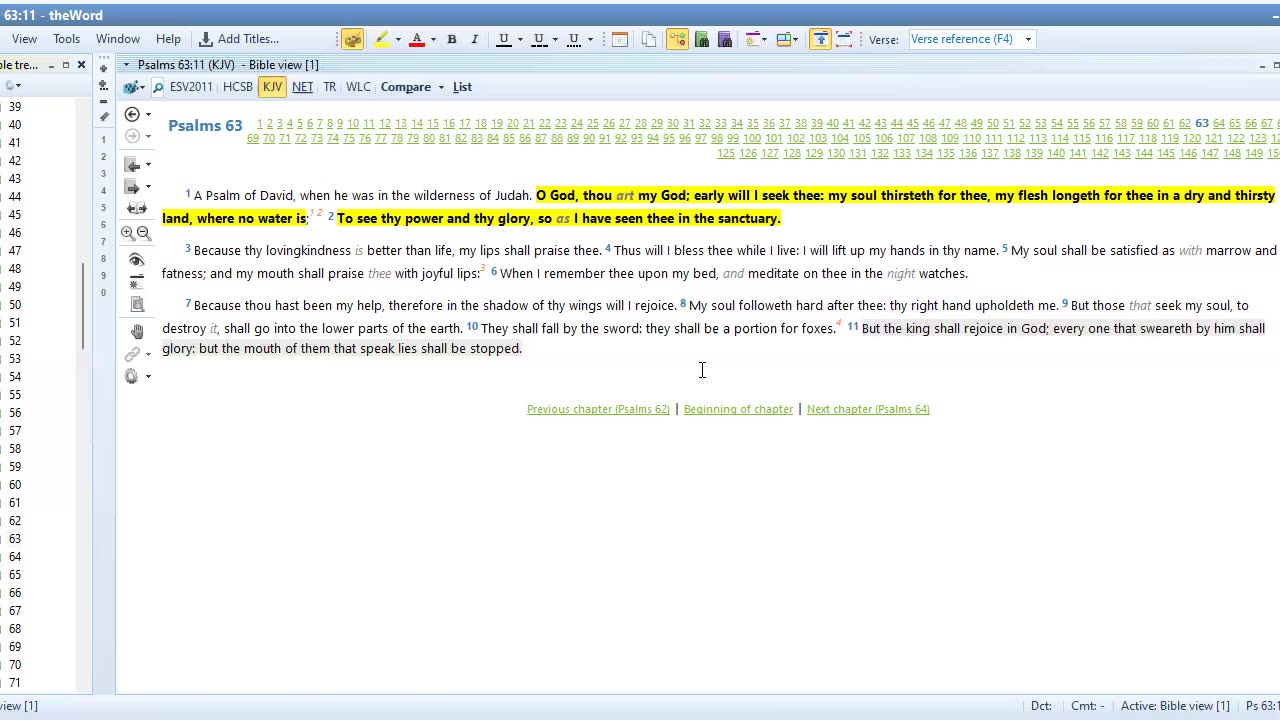The height and width of the screenshot is (720, 1280).
Task: Zoom in with the magnifier plus
Action: tap(128, 232)
